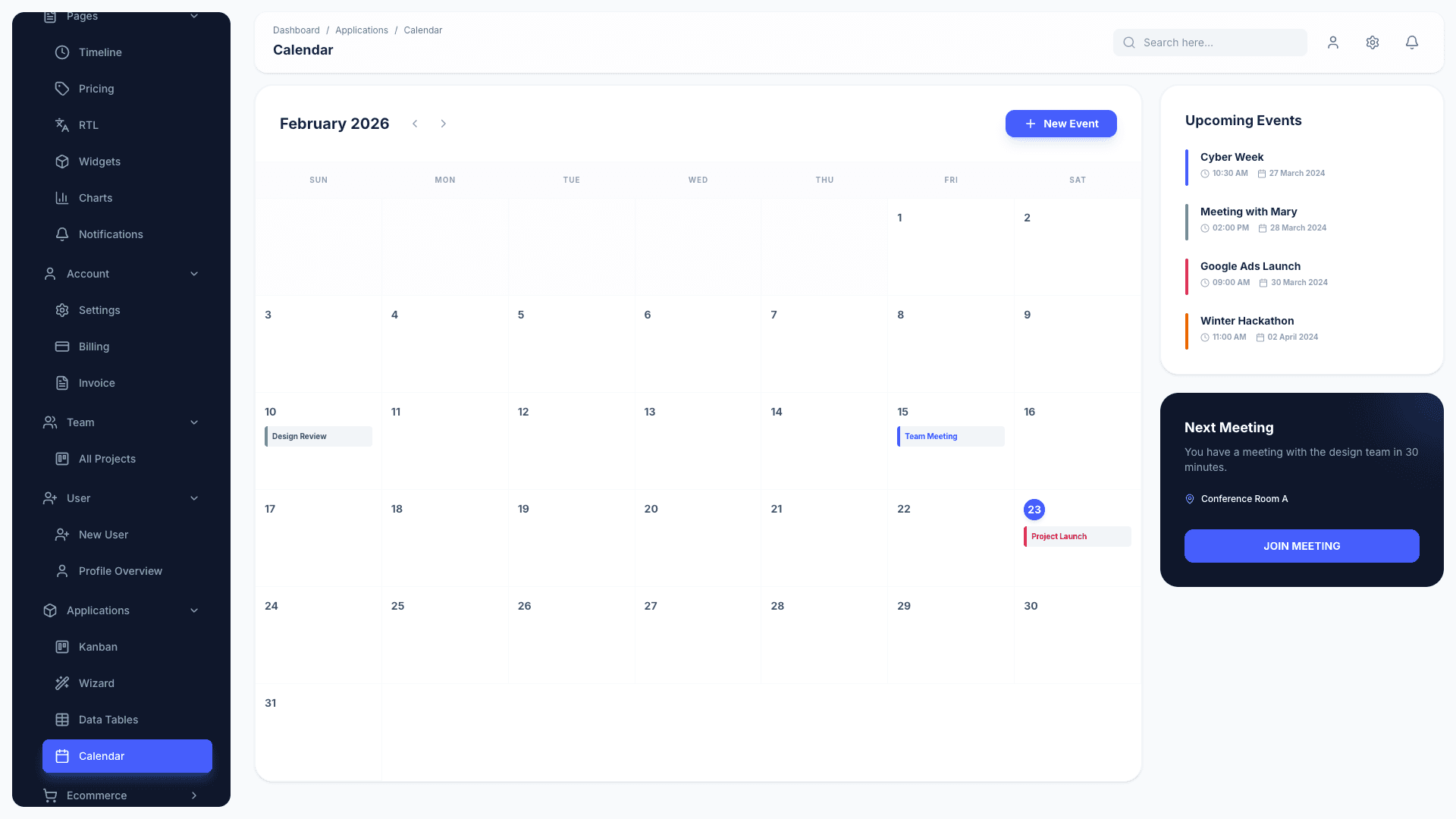This screenshot has width=1456, height=819.
Task: Open Data Tables from sidebar
Action: coord(108,720)
